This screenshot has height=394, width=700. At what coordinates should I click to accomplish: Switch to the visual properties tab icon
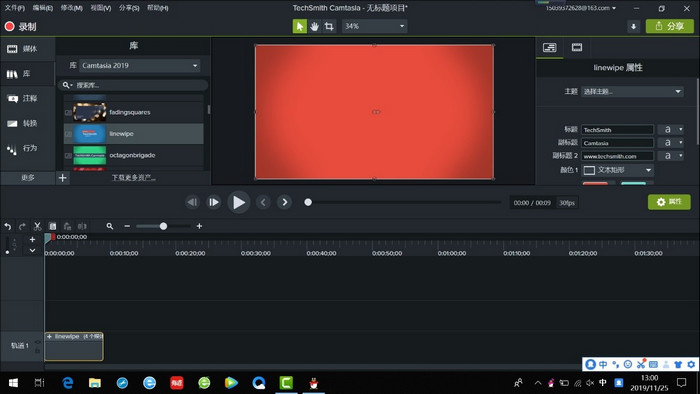(x=577, y=47)
